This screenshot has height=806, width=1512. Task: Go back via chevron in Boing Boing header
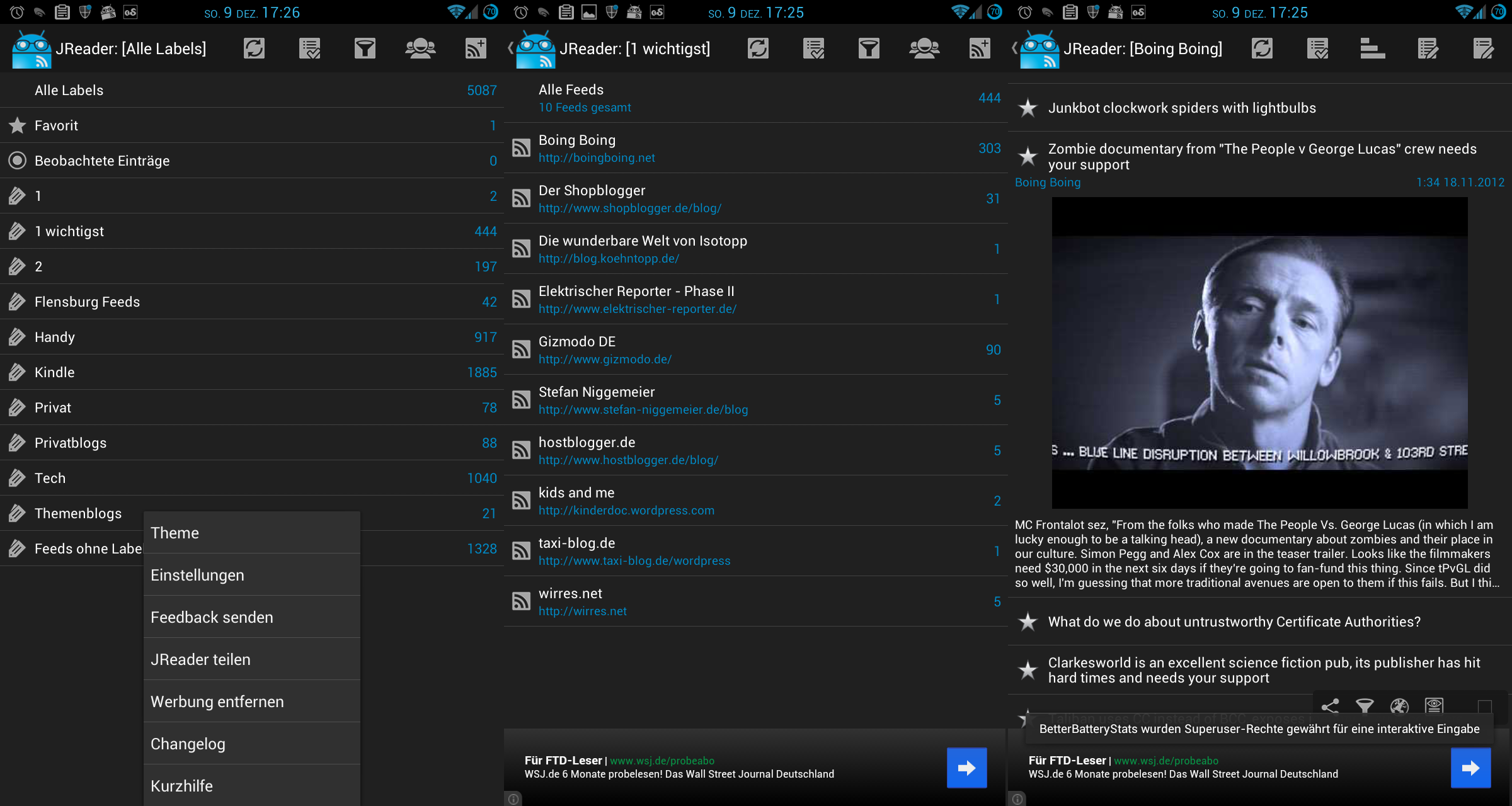coord(1014,48)
